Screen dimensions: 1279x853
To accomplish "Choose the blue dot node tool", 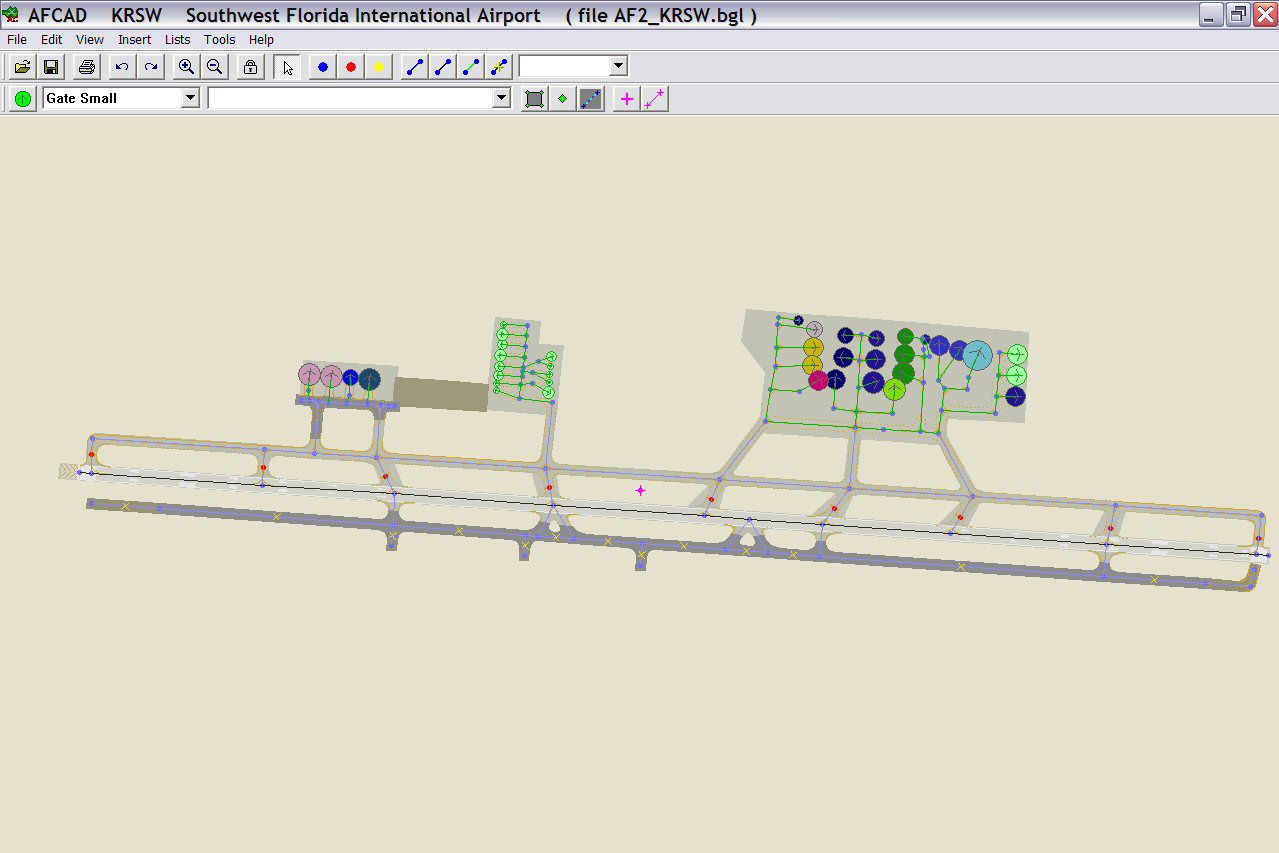I will pos(322,67).
